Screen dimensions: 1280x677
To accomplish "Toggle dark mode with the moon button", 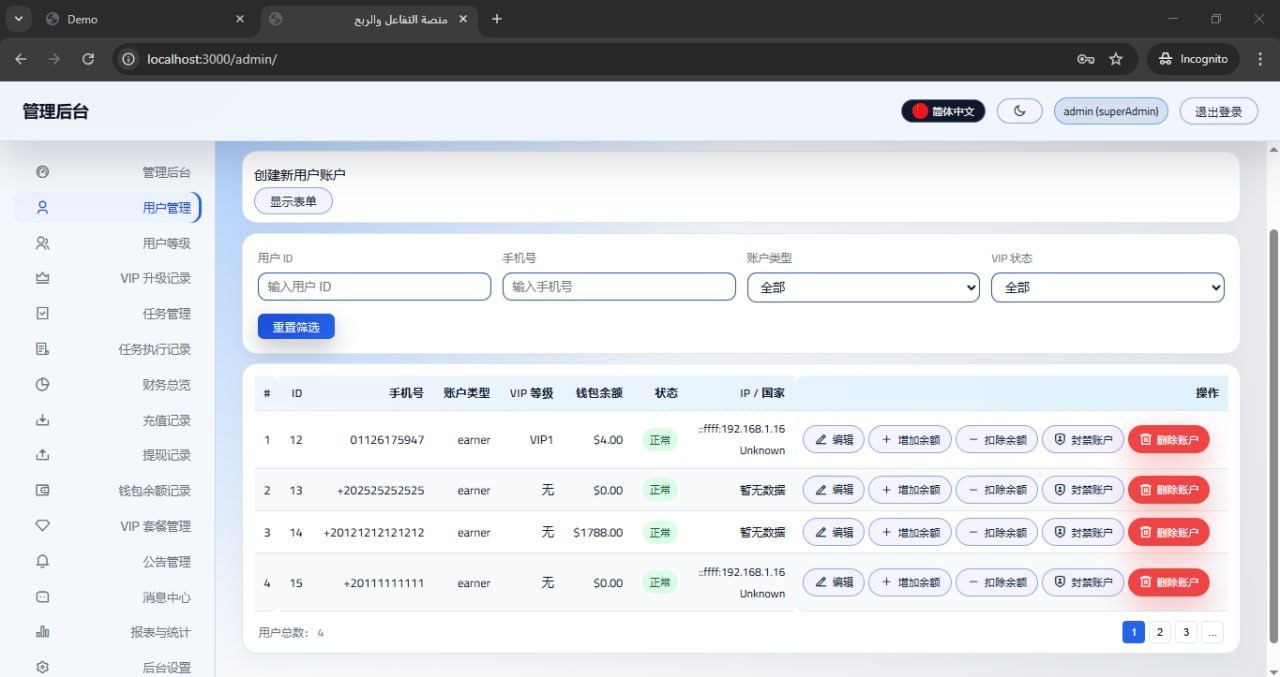I will [x=1020, y=111].
